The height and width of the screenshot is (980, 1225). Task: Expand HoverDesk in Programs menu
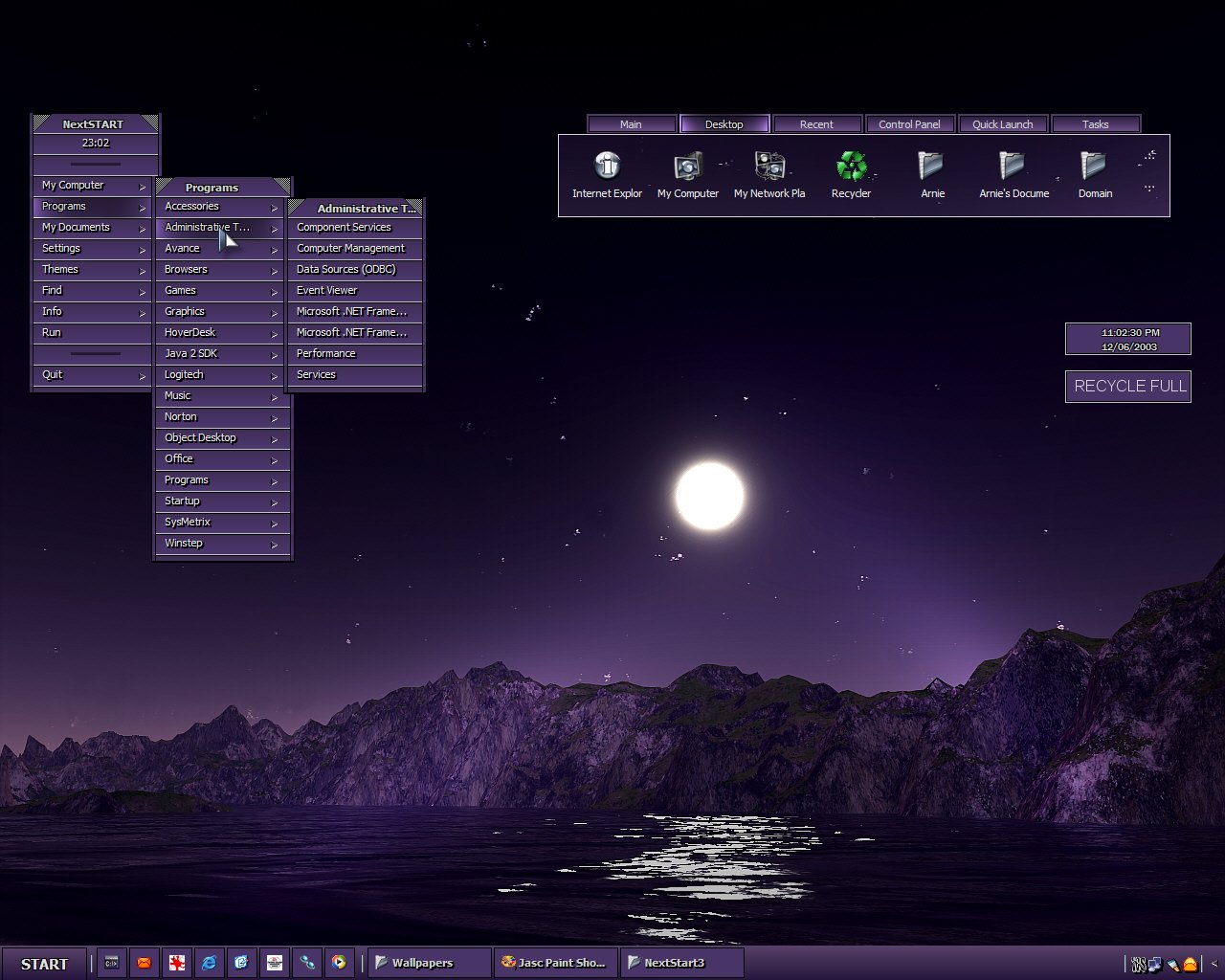point(222,333)
